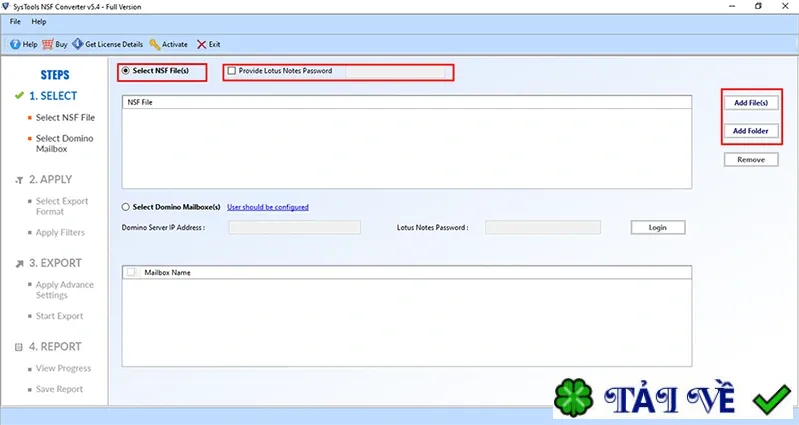799x425 pixels.
Task: Close the NSF Converter window
Action: (x=785, y=6)
